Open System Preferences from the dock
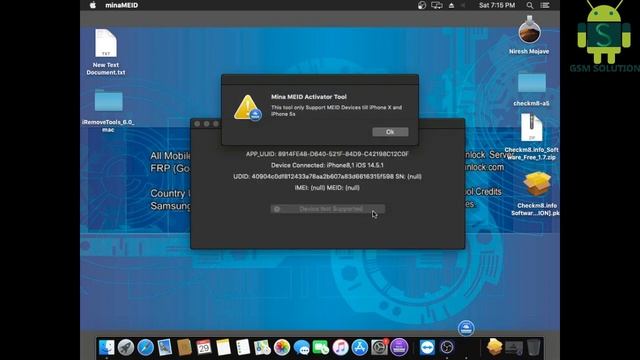 tap(379, 347)
